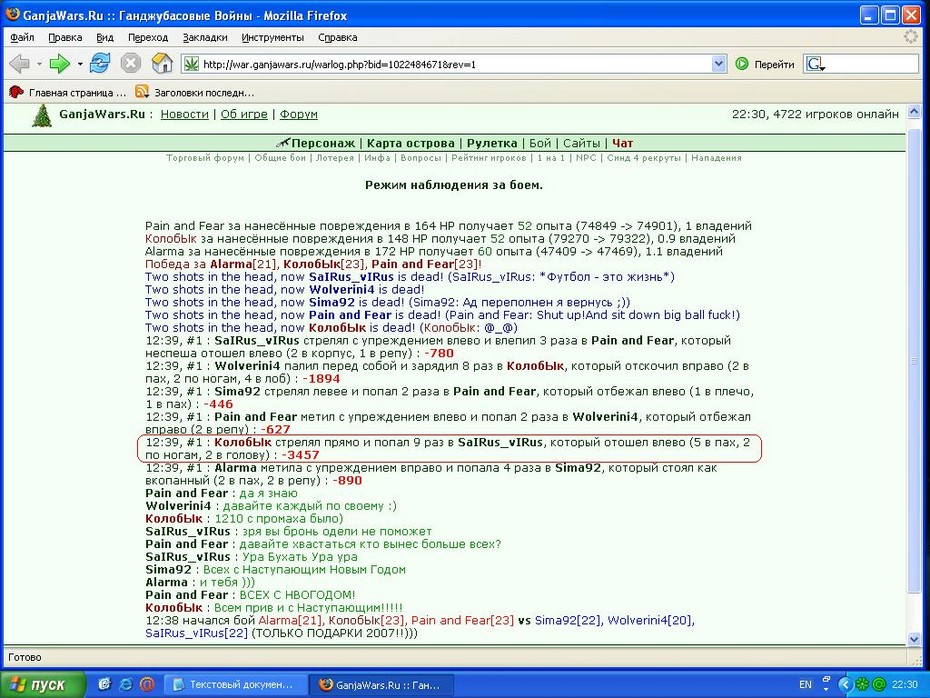Viewport: 930px width, 698px height.
Task: Open the Заголовки последн… RSS bookmark
Action: tap(195, 93)
